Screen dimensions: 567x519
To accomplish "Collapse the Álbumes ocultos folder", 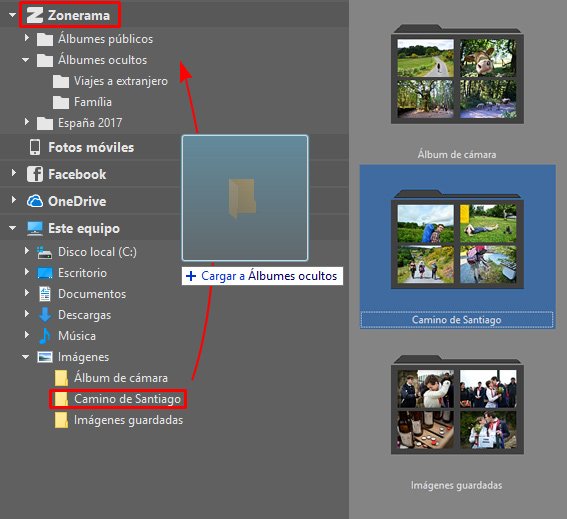I will 25,60.
